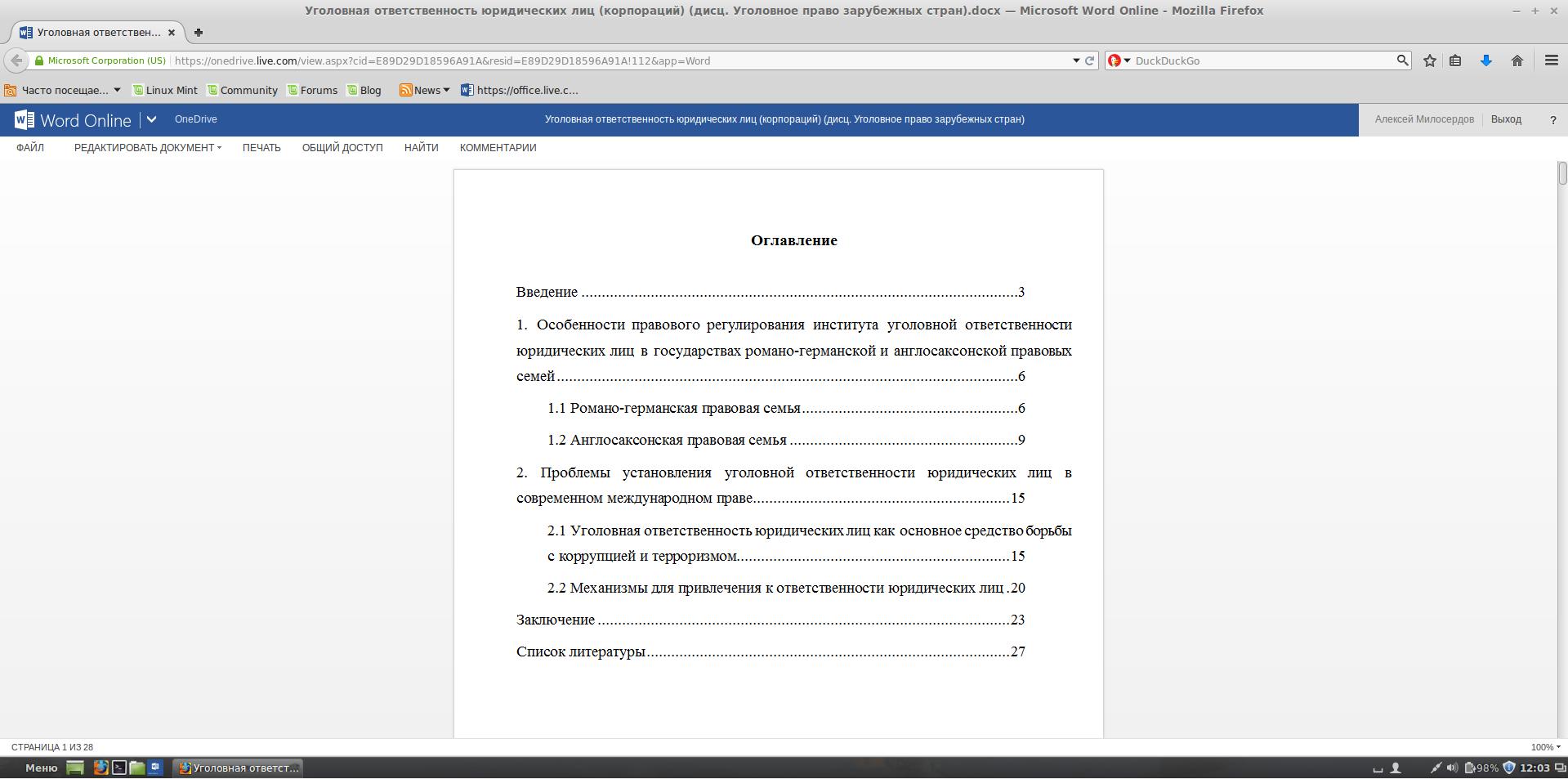Click the vertical scrollbar thumb
Screen dimensions: 1568x779
coord(1561,174)
